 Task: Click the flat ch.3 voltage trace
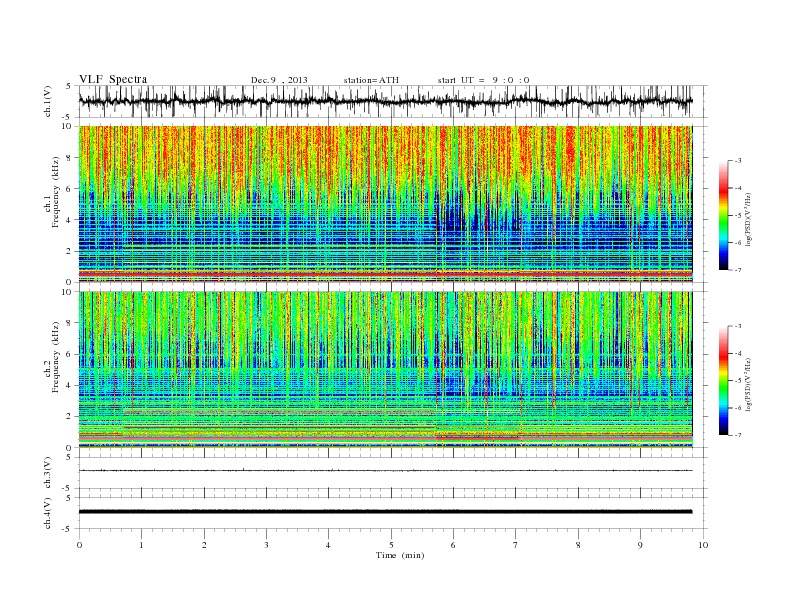tap(385, 471)
